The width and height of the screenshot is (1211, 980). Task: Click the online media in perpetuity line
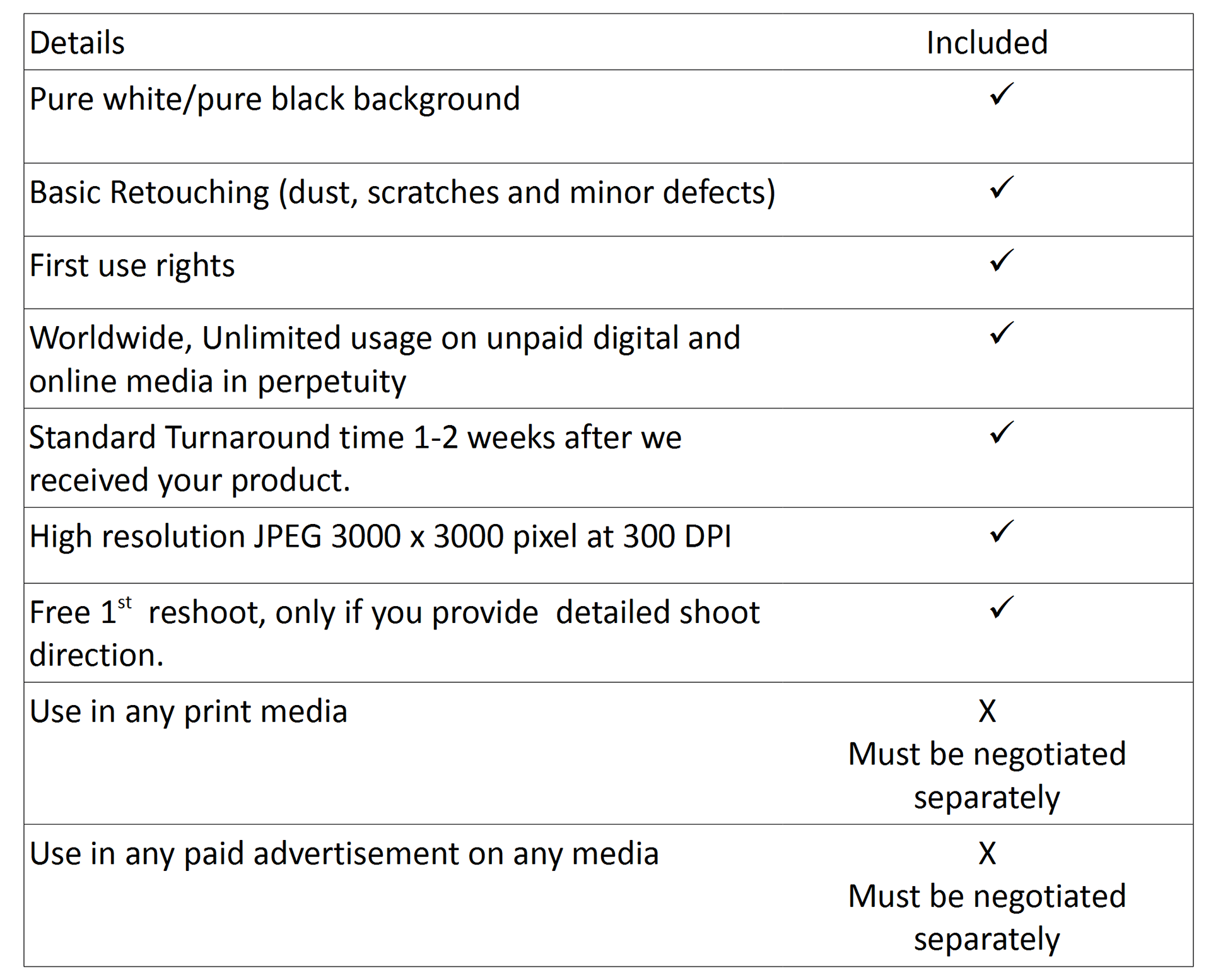pyautogui.click(x=218, y=382)
